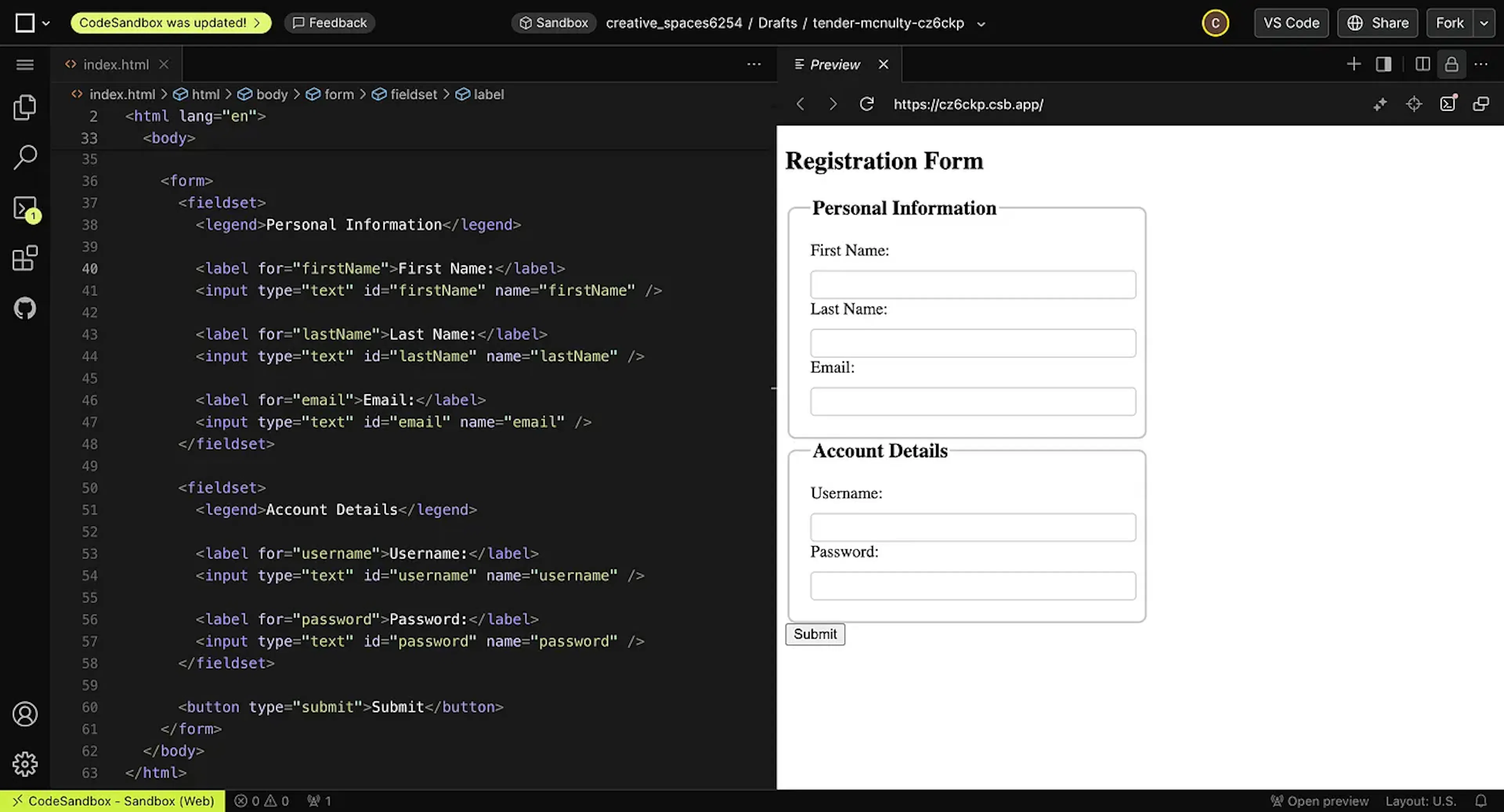This screenshot has height=812, width=1504.
Task: Open the GitHub icon in sidebar
Action: (25, 308)
